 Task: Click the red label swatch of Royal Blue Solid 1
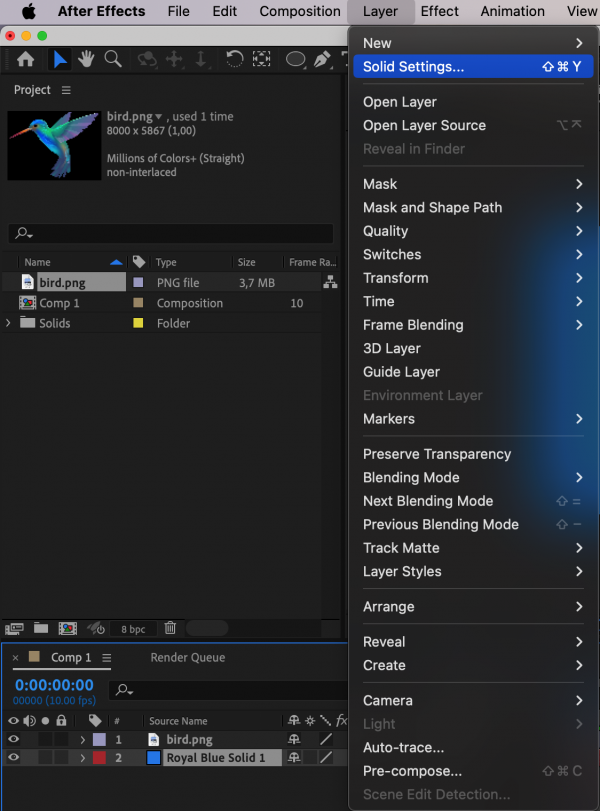[100, 757]
